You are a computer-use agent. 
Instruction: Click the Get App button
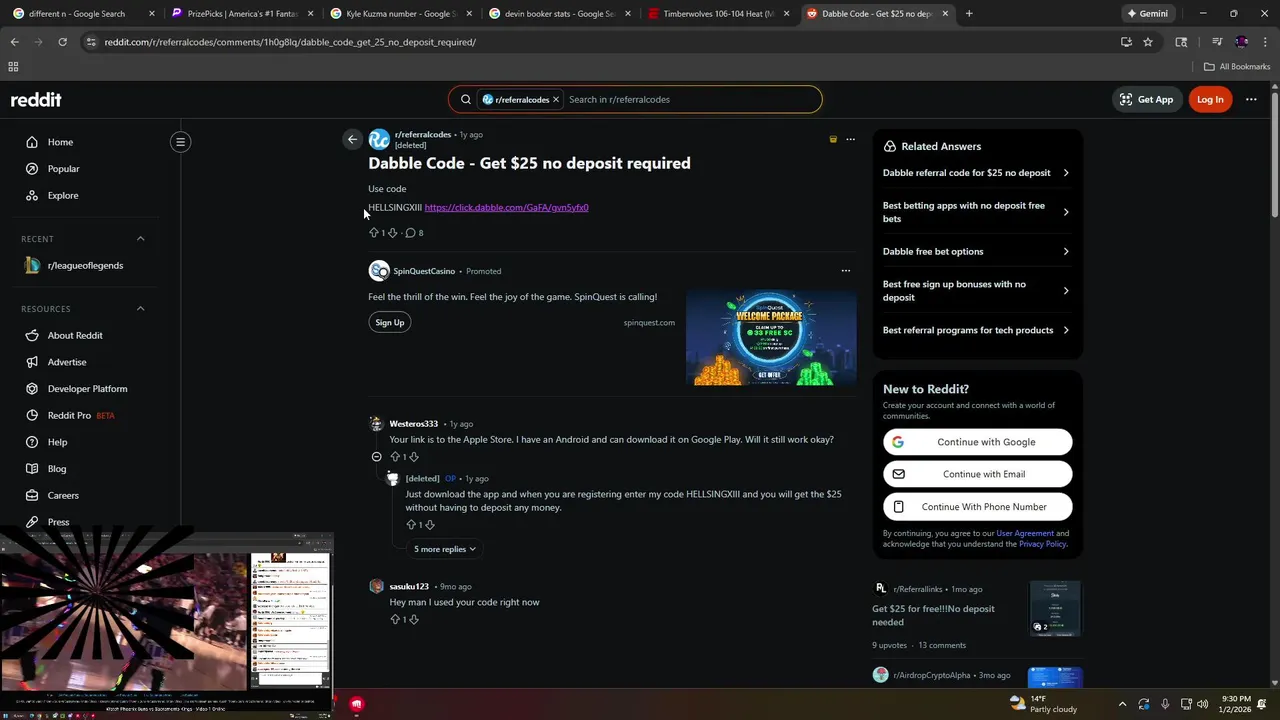tap(1146, 99)
